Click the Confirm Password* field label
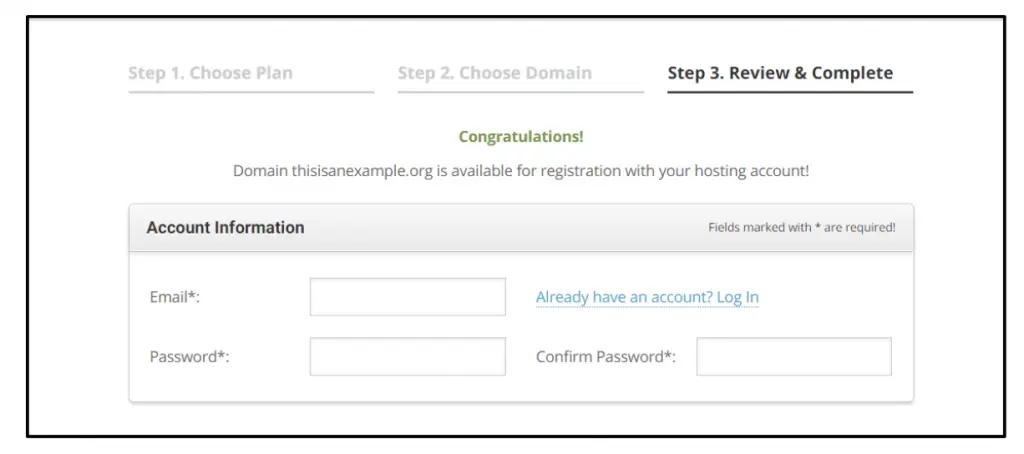1024x454 pixels. [605, 357]
